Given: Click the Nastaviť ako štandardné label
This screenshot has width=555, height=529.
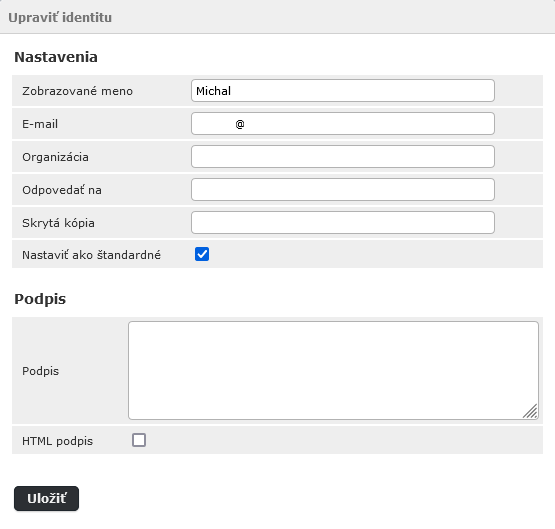Looking at the screenshot, I should 91,255.
